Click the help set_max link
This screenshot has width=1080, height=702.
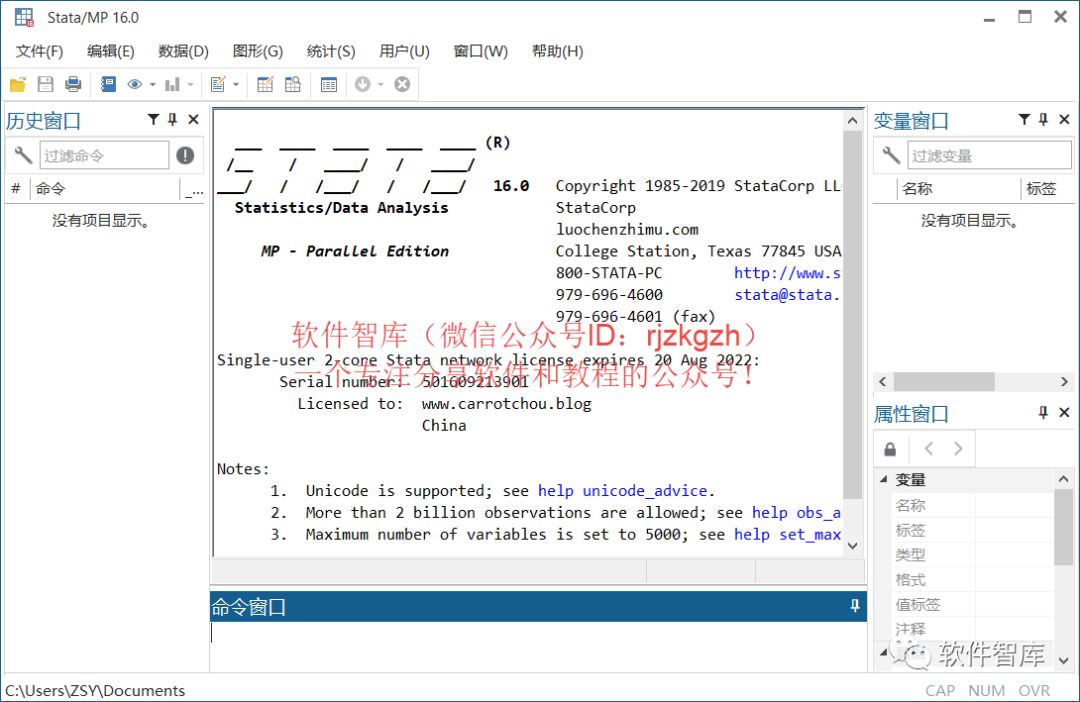[787, 535]
